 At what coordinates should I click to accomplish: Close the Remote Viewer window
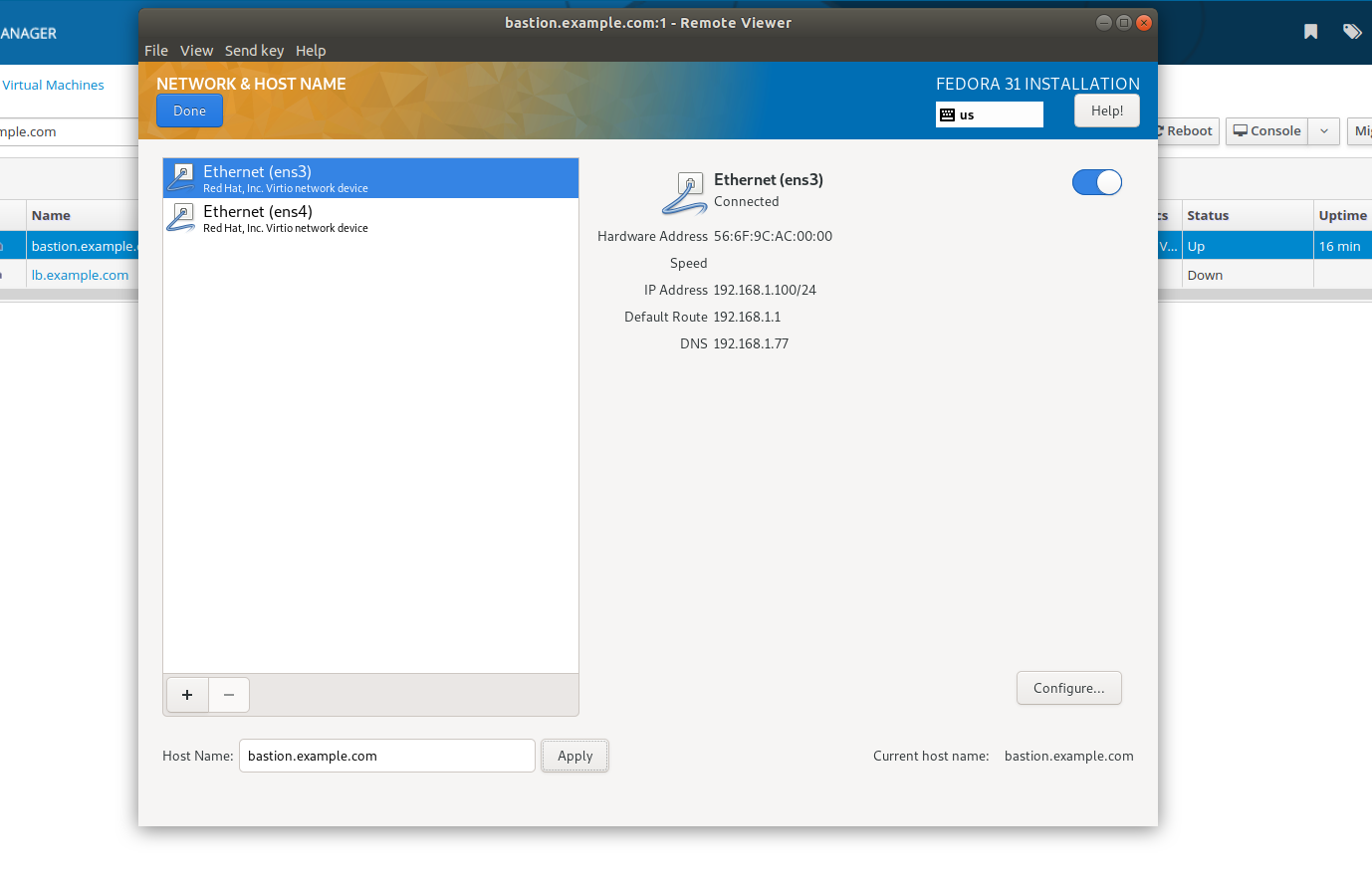(1144, 22)
